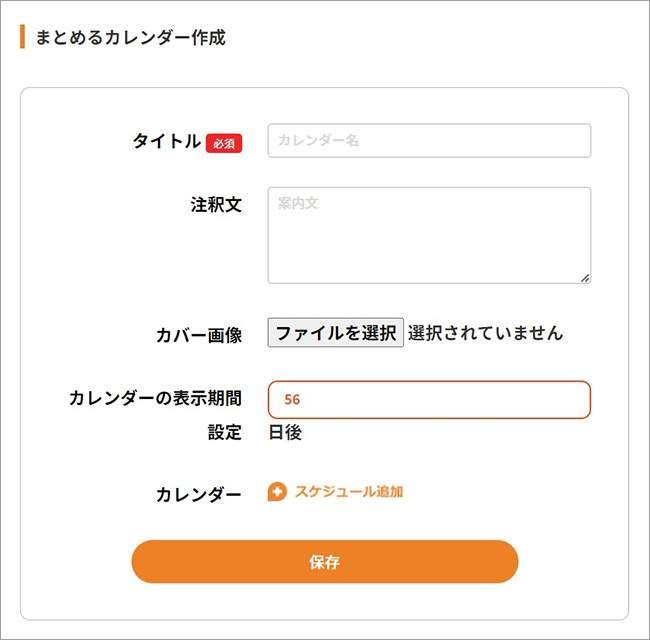Click the タイトル field label
Viewport: 650px width, 640px height.
(167, 142)
